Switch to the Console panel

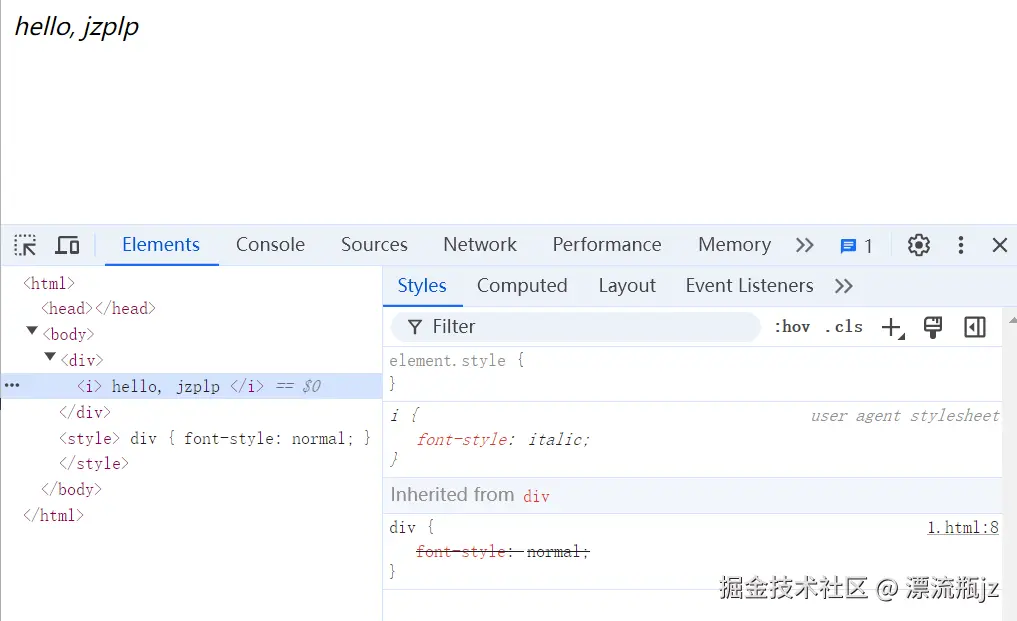point(270,244)
